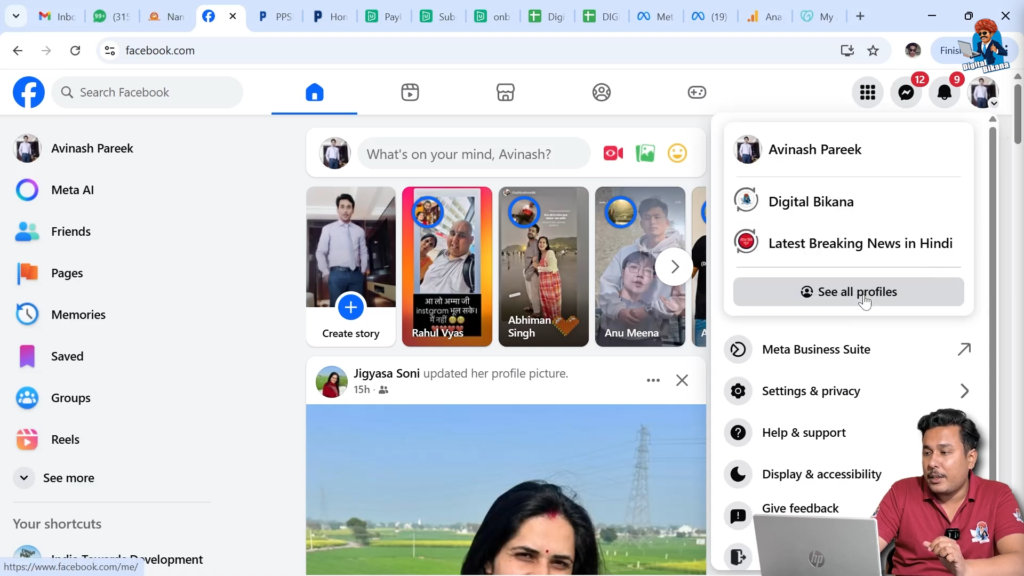
Task: Open the apps Menu grid icon
Action: [x=867, y=92]
